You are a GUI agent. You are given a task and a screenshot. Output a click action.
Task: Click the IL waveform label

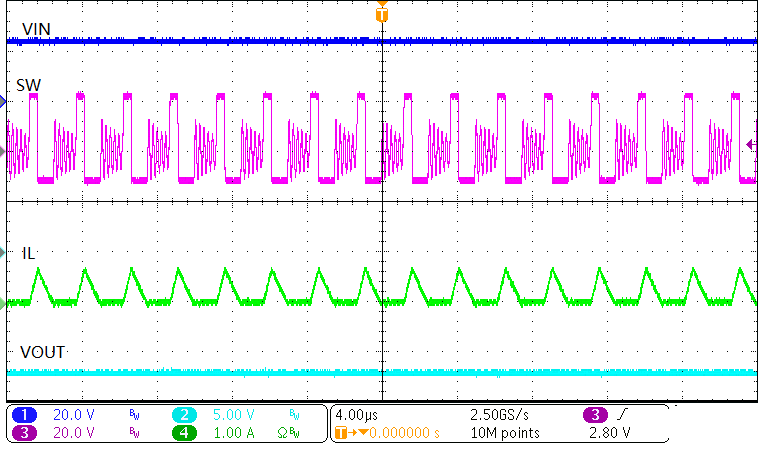29,253
